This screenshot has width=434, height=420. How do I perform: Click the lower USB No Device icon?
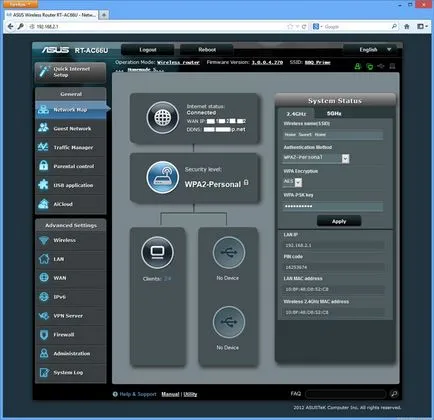pos(229,322)
